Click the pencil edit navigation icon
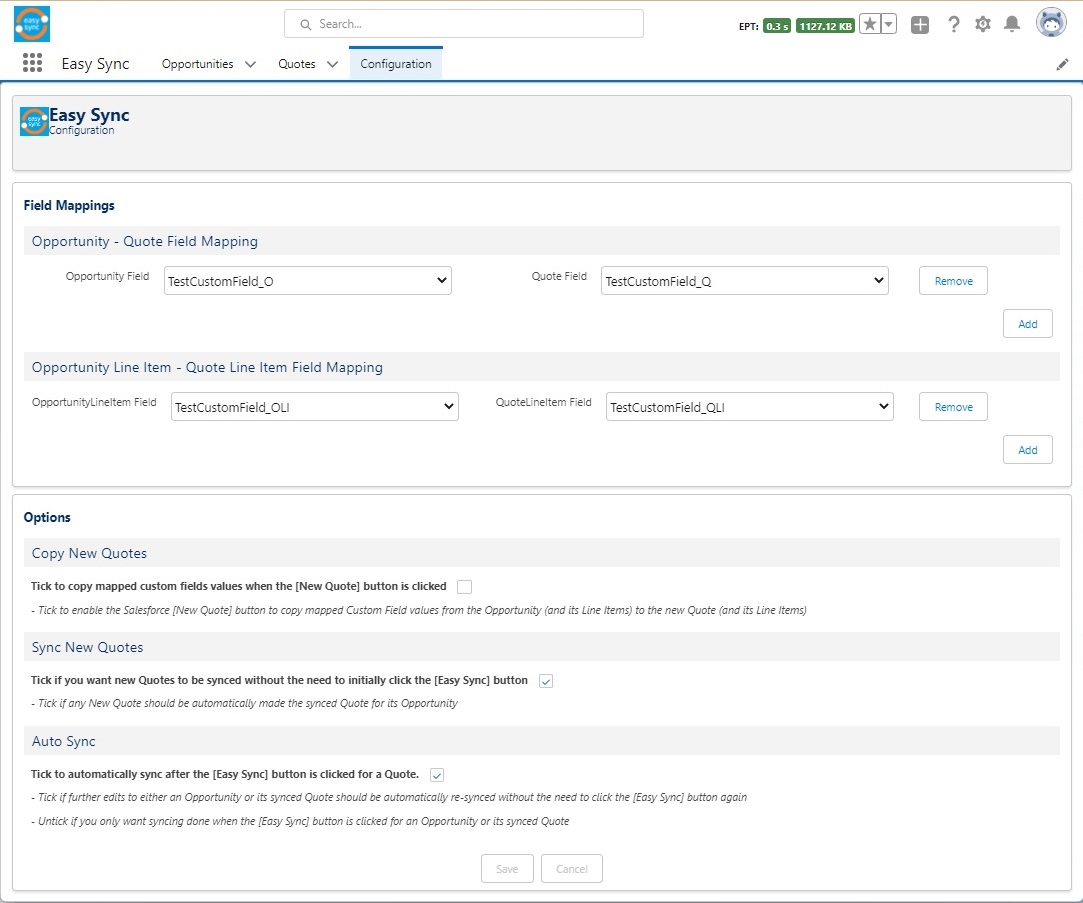The width and height of the screenshot is (1083, 903). click(x=1062, y=64)
